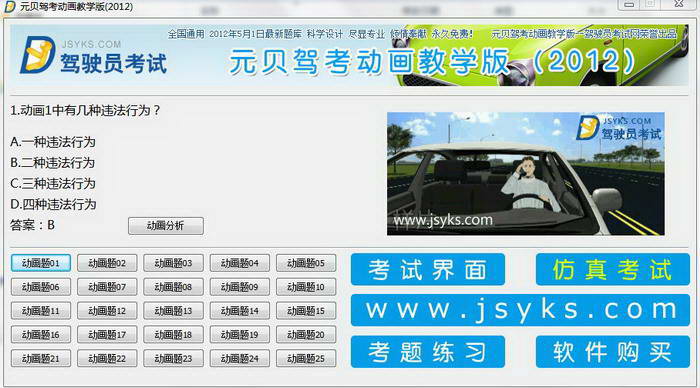This screenshot has width=700, height=388.
Task: Minimize the application window
Action: click(x=629, y=4)
